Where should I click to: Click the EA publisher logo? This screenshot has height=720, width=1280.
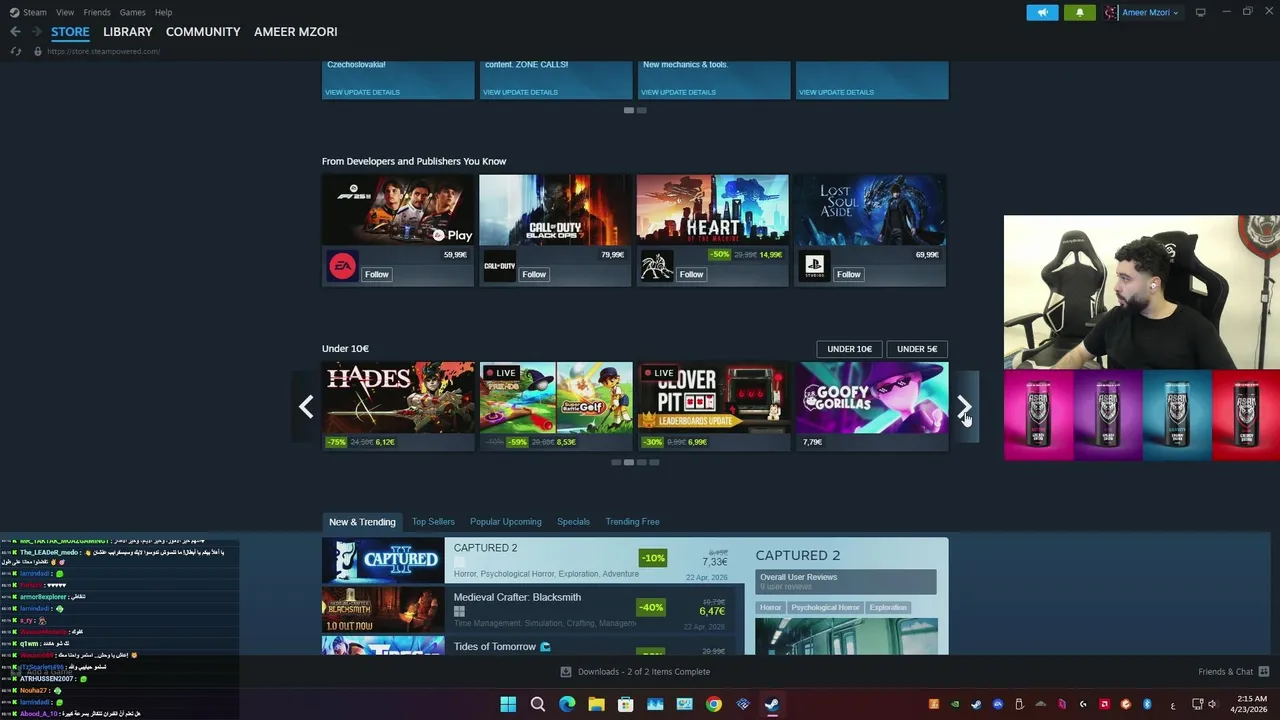[x=342, y=266]
